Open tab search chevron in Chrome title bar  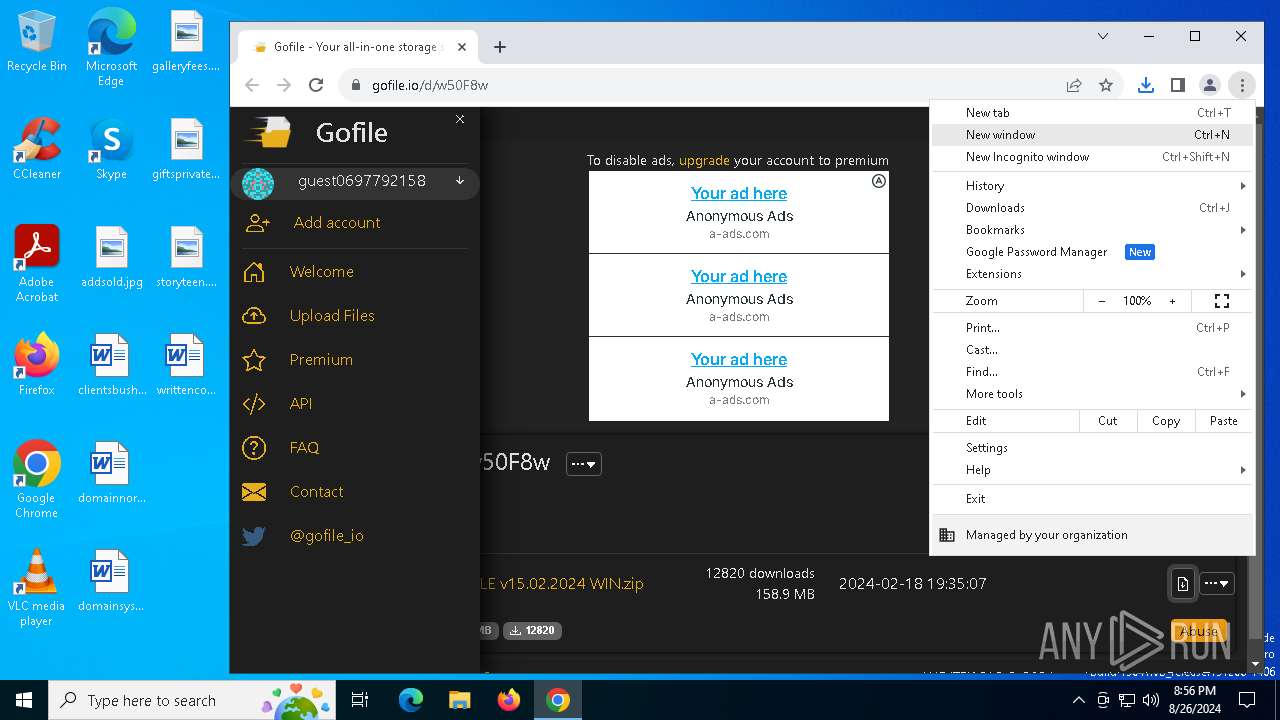pyautogui.click(x=1103, y=36)
